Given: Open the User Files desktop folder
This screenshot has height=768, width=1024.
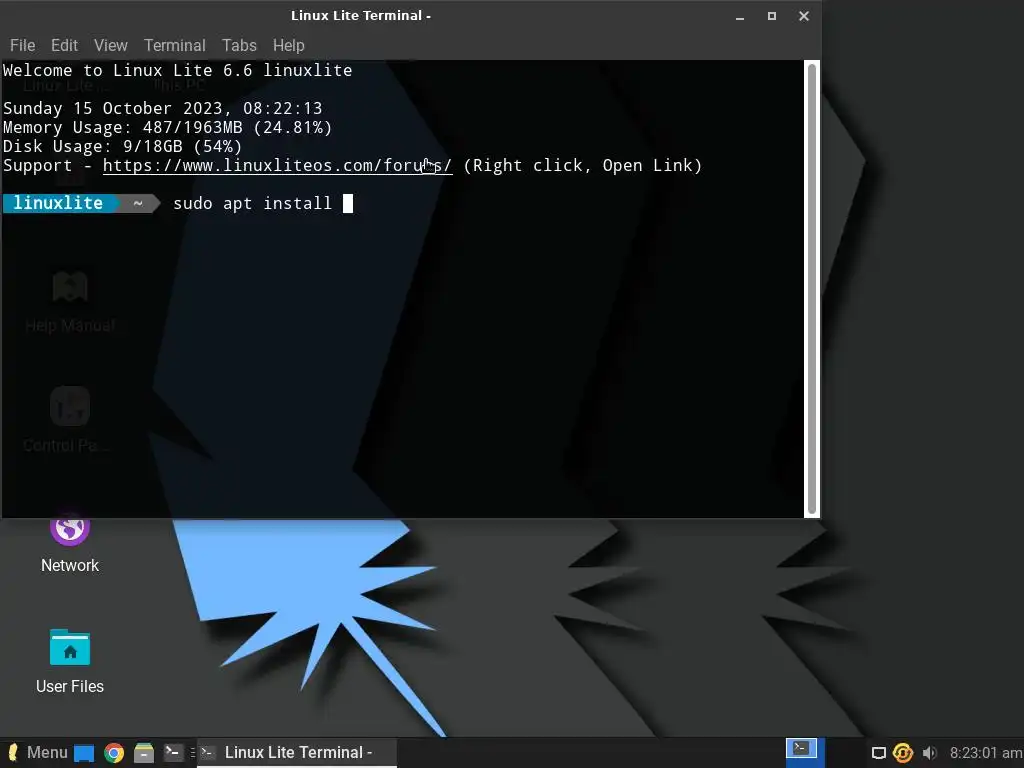Looking at the screenshot, I should coord(70,661).
